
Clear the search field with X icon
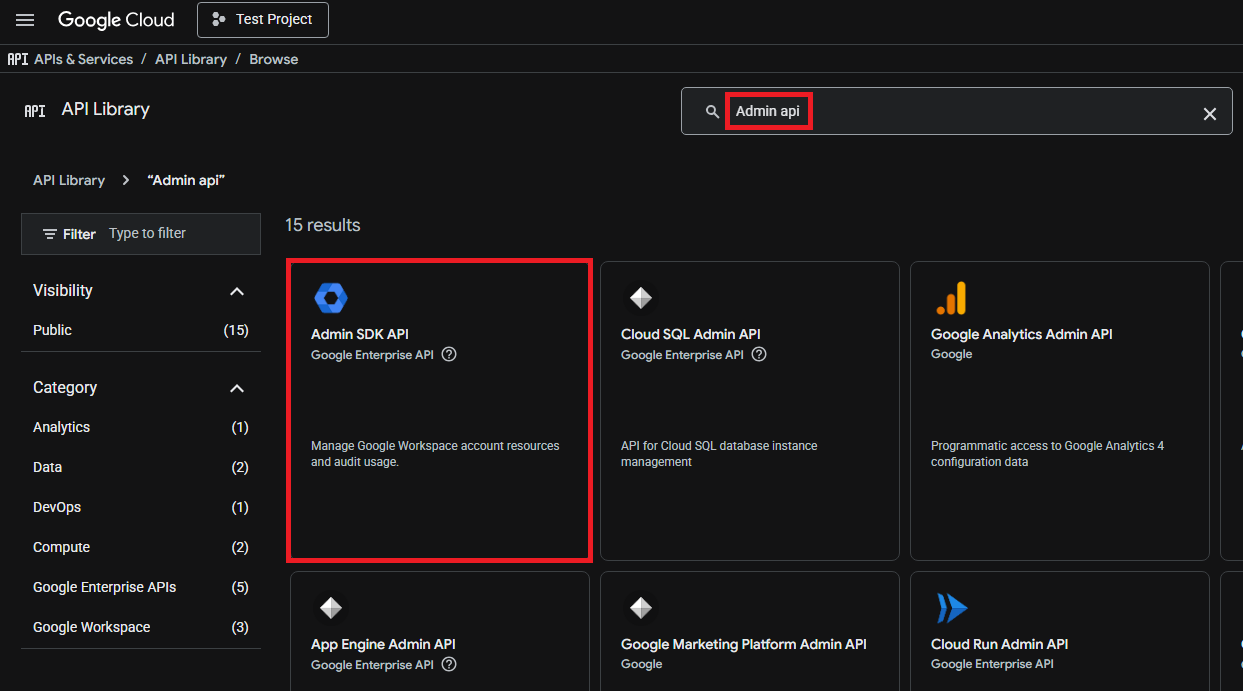tap(1209, 114)
